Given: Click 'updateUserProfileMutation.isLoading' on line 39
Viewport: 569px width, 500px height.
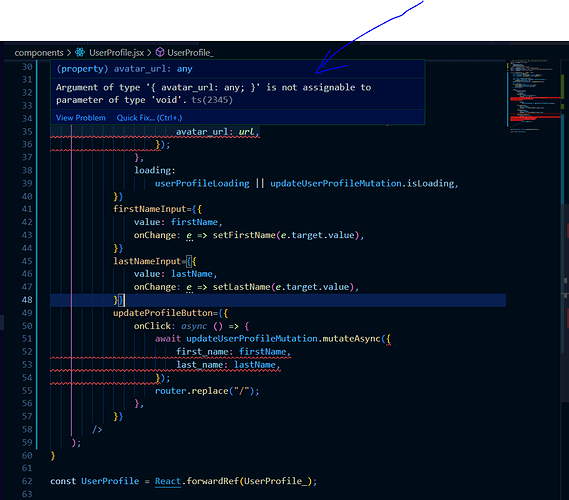Looking at the screenshot, I should (x=362, y=184).
